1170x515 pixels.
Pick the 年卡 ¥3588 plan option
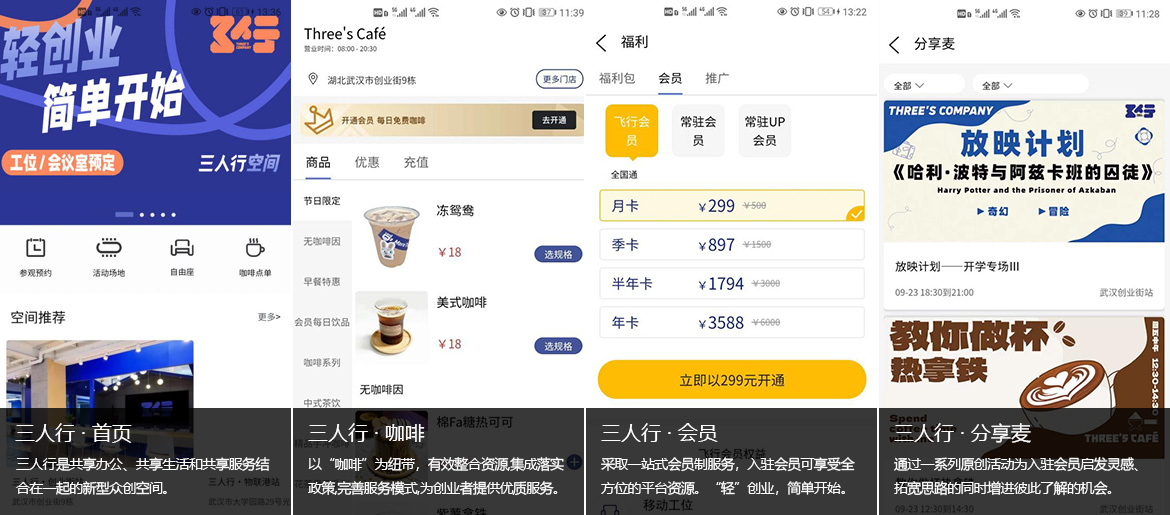[x=732, y=322]
